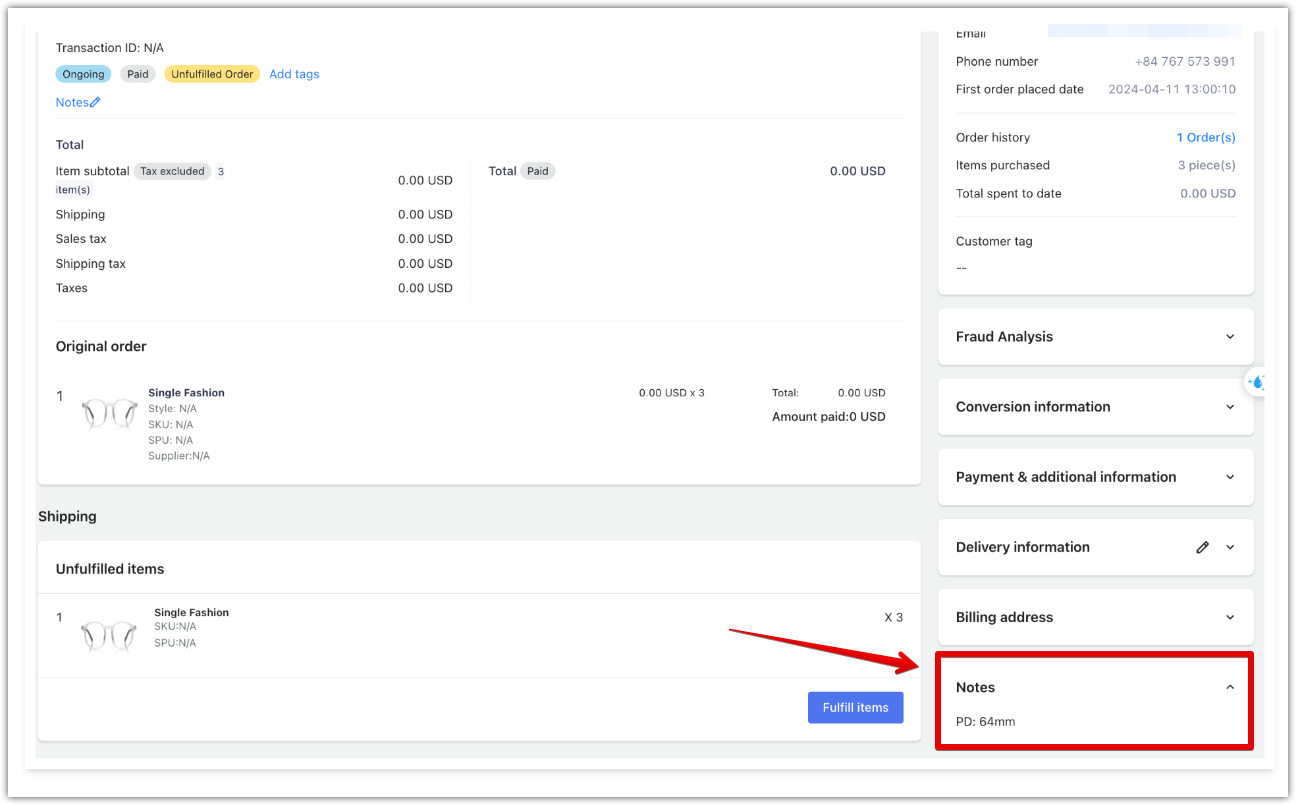This screenshot has height=805, width=1296.
Task: Collapse the Notes panel
Action: pyautogui.click(x=1230, y=687)
